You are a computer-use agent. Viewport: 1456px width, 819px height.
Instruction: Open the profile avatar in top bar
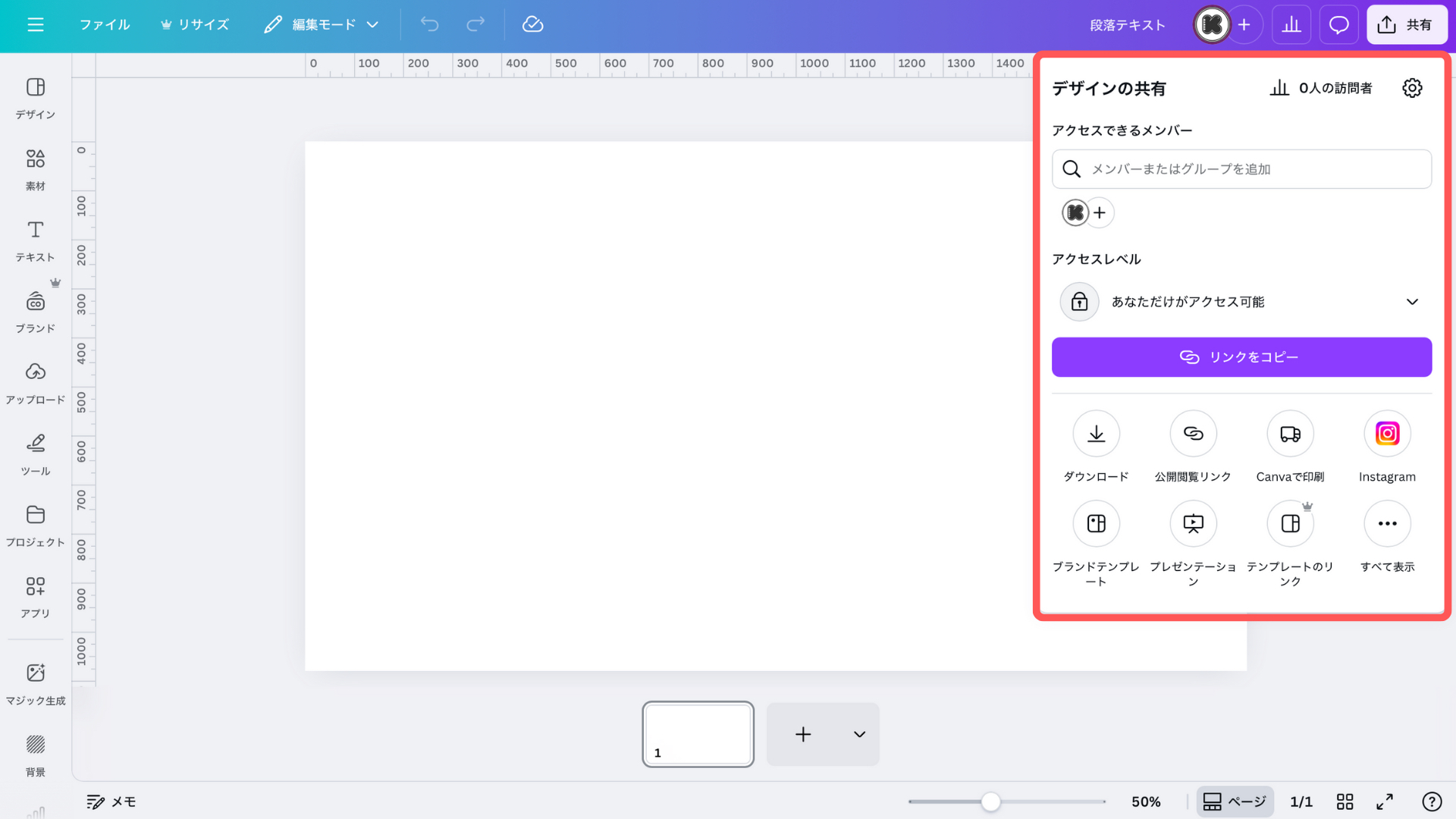(x=1212, y=25)
